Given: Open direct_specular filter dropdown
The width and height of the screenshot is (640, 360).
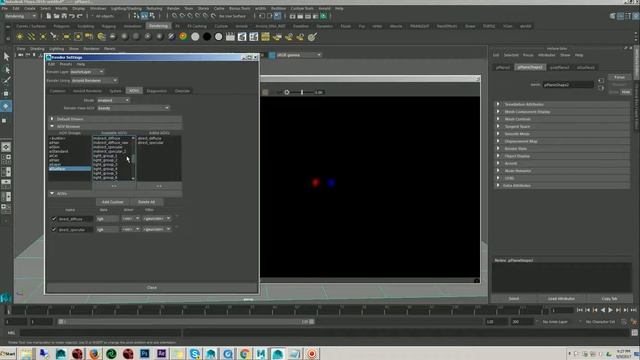Looking at the screenshot, I should (157, 229).
